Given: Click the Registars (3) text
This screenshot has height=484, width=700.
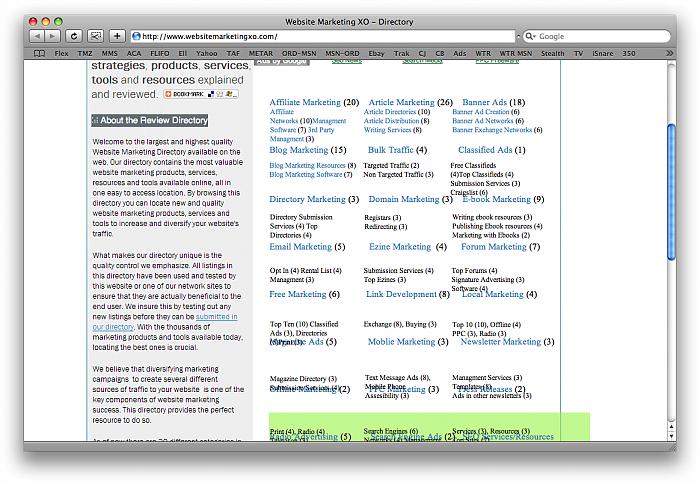Looking at the screenshot, I should (x=383, y=217).
